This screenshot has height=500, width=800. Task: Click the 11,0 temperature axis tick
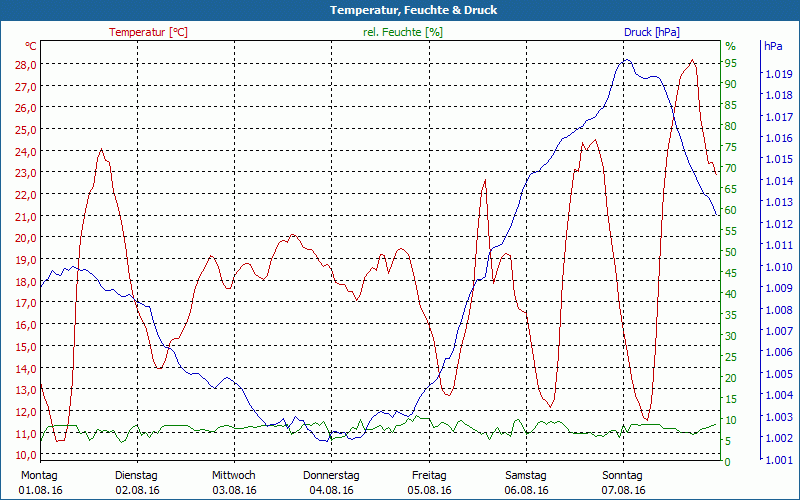coord(25,434)
